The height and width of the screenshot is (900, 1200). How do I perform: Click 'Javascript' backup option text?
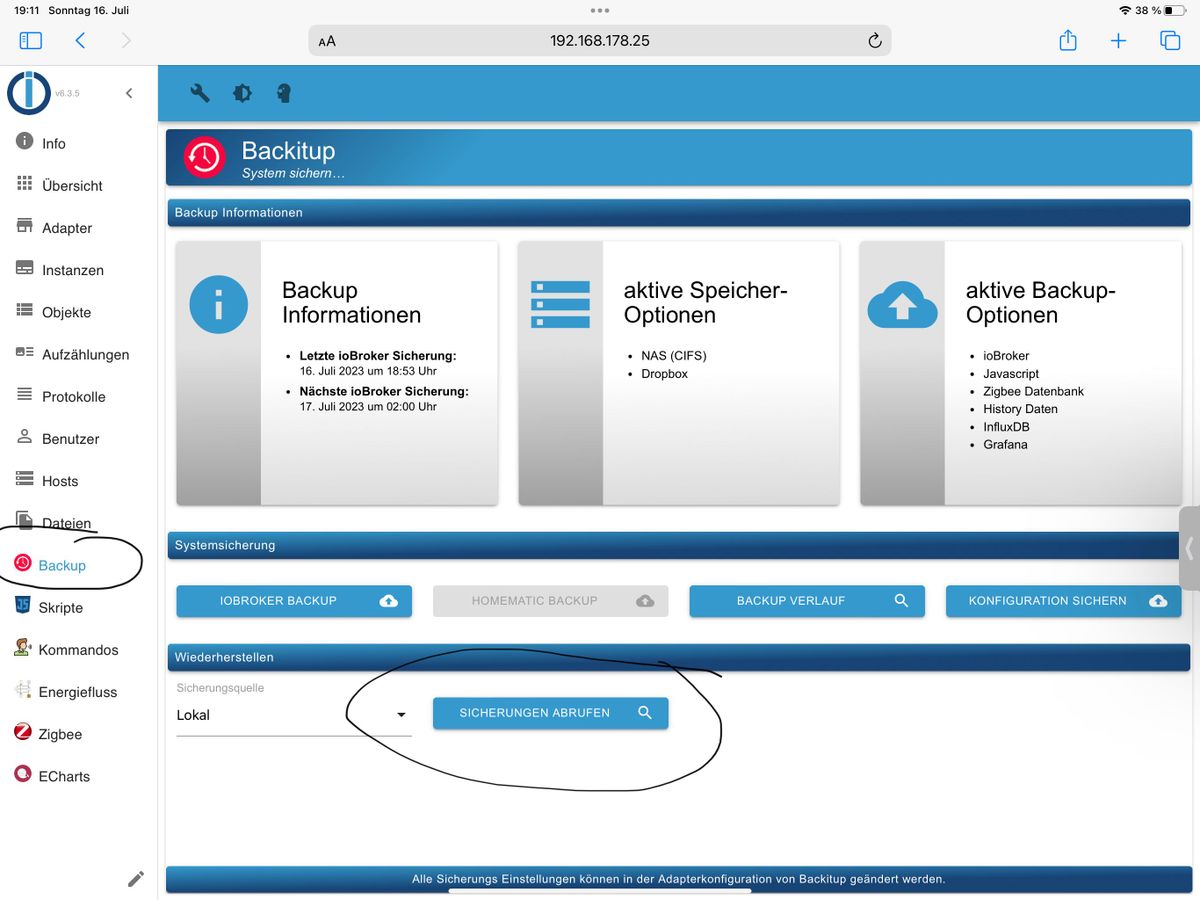1011,374
